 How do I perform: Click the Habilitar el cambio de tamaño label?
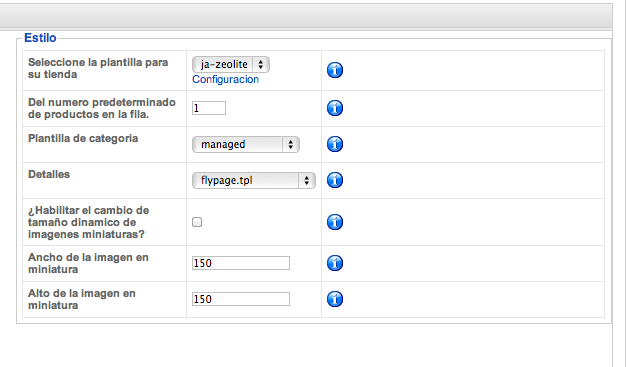tap(88, 222)
